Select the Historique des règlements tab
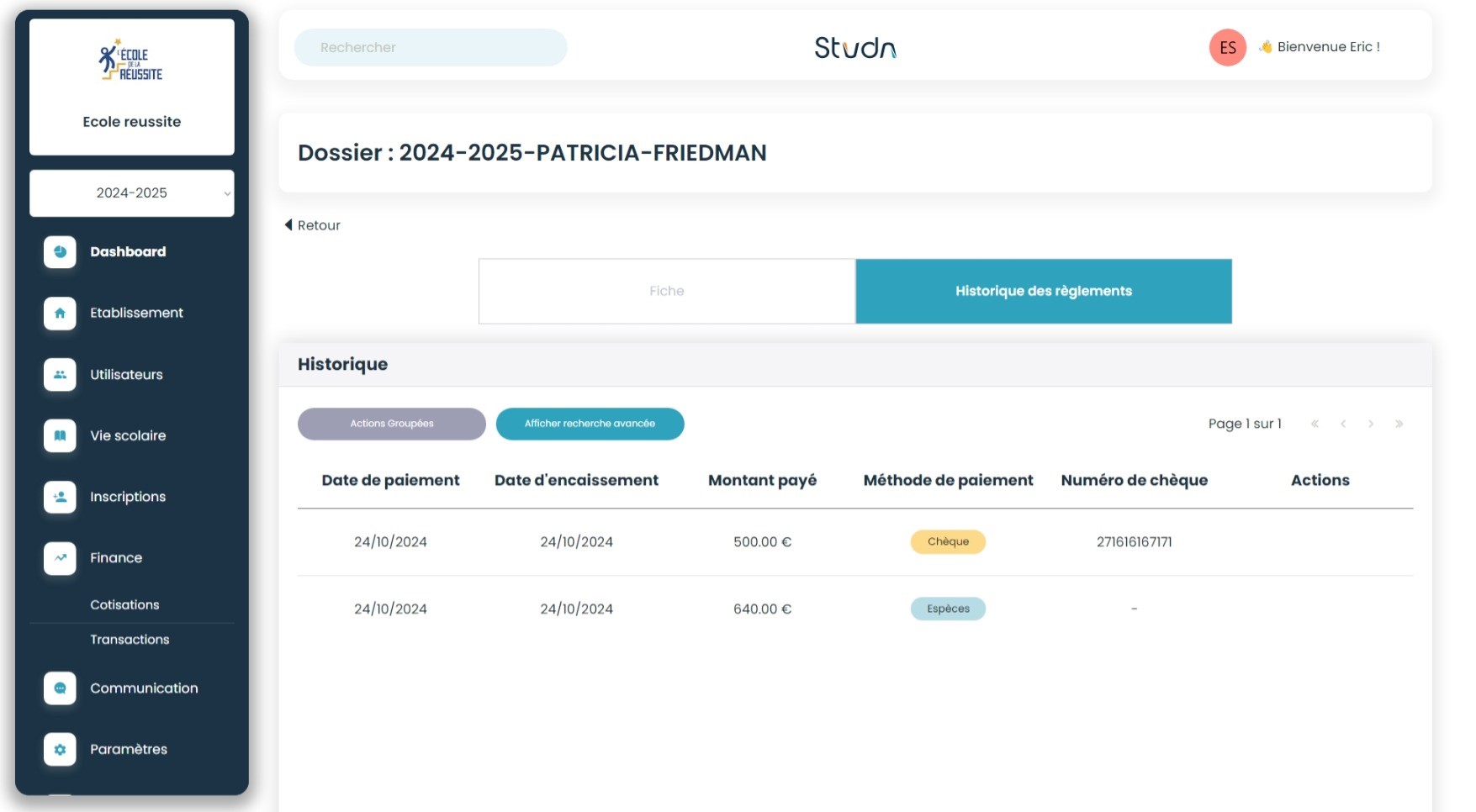Image resolution: width=1476 pixels, height=812 pixels. click(x=1043, y=291)
